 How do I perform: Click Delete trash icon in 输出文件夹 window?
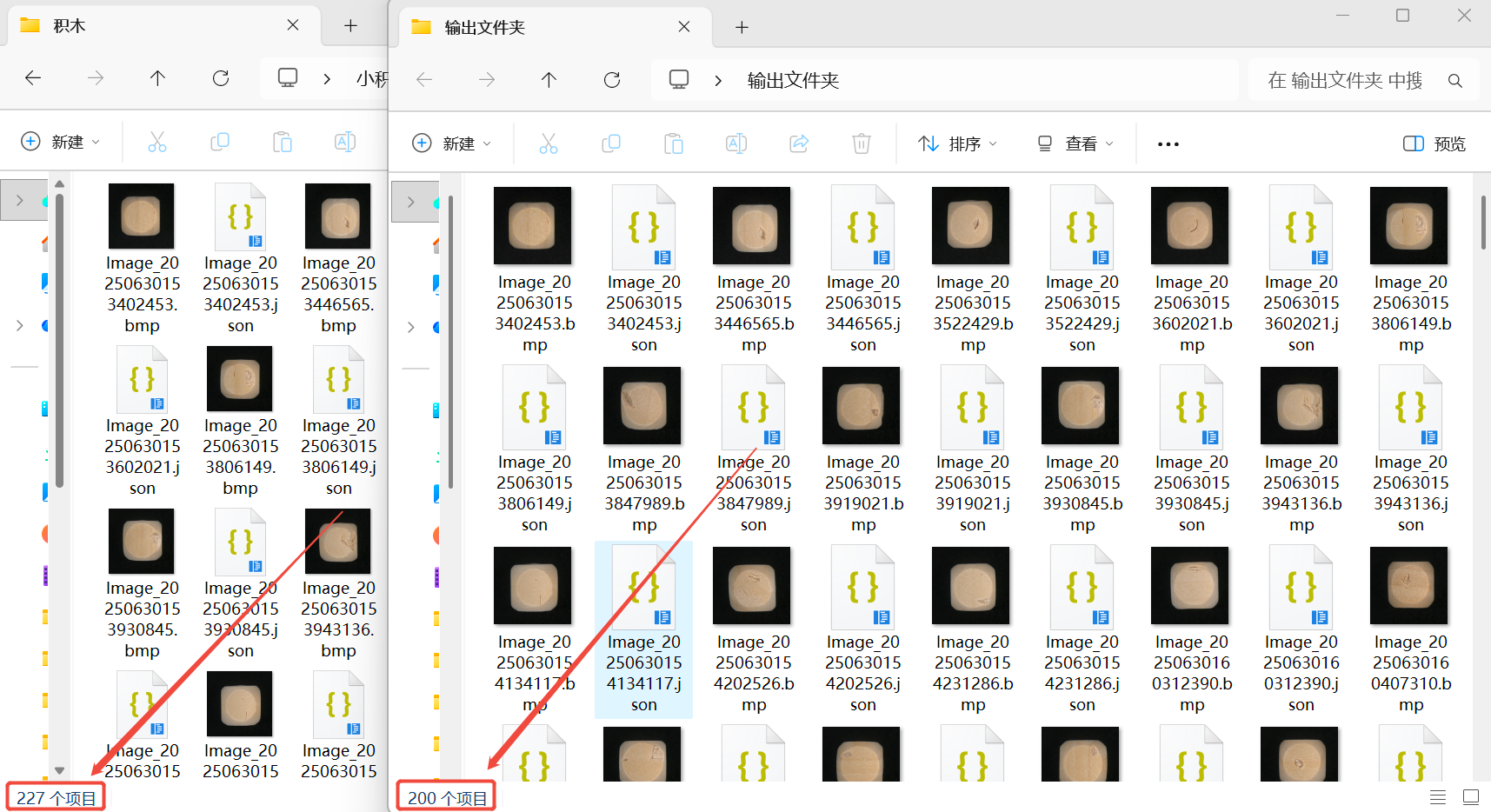click(x=862, y=143)
